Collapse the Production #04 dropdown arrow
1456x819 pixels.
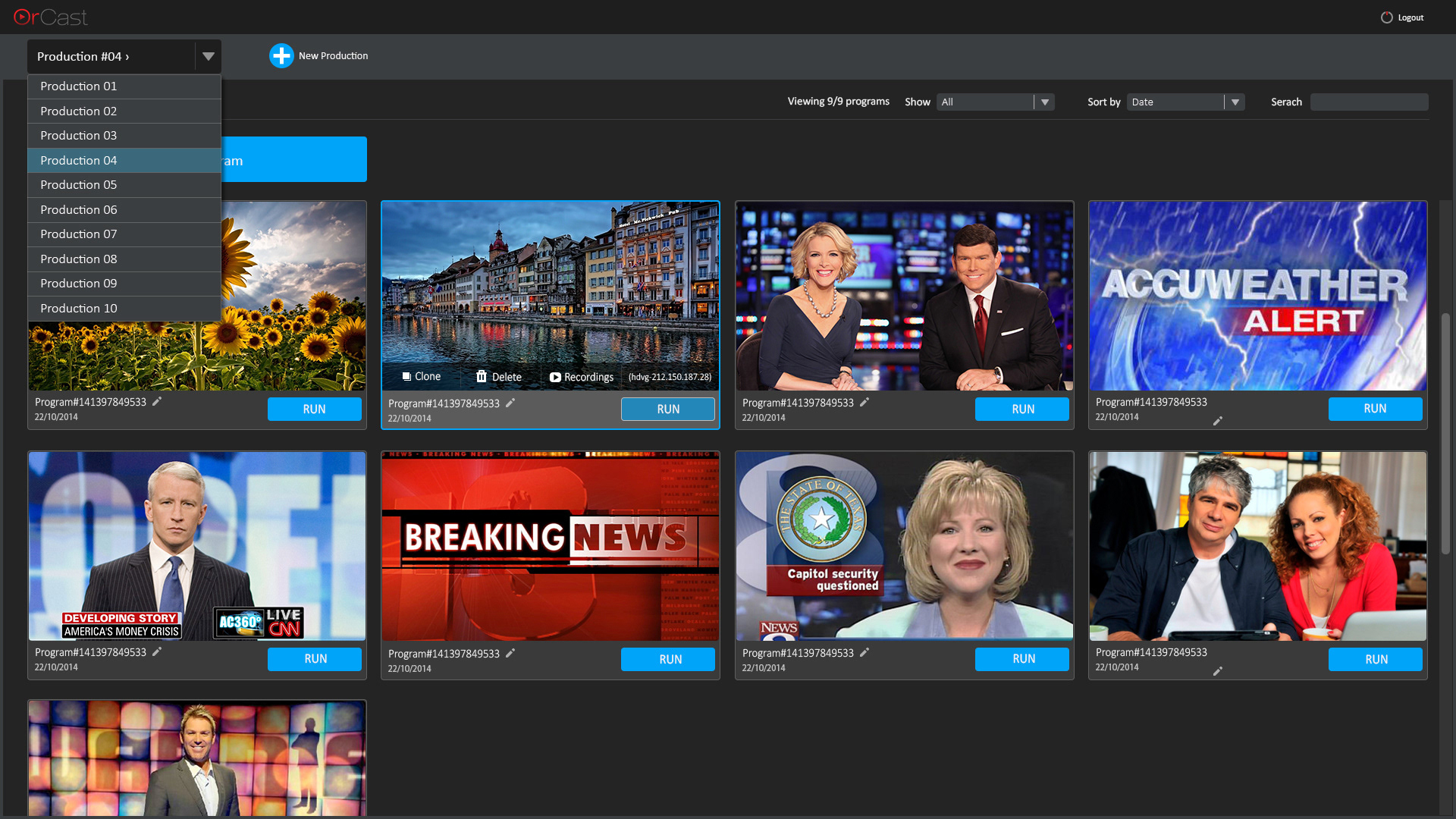click(209, 56)
